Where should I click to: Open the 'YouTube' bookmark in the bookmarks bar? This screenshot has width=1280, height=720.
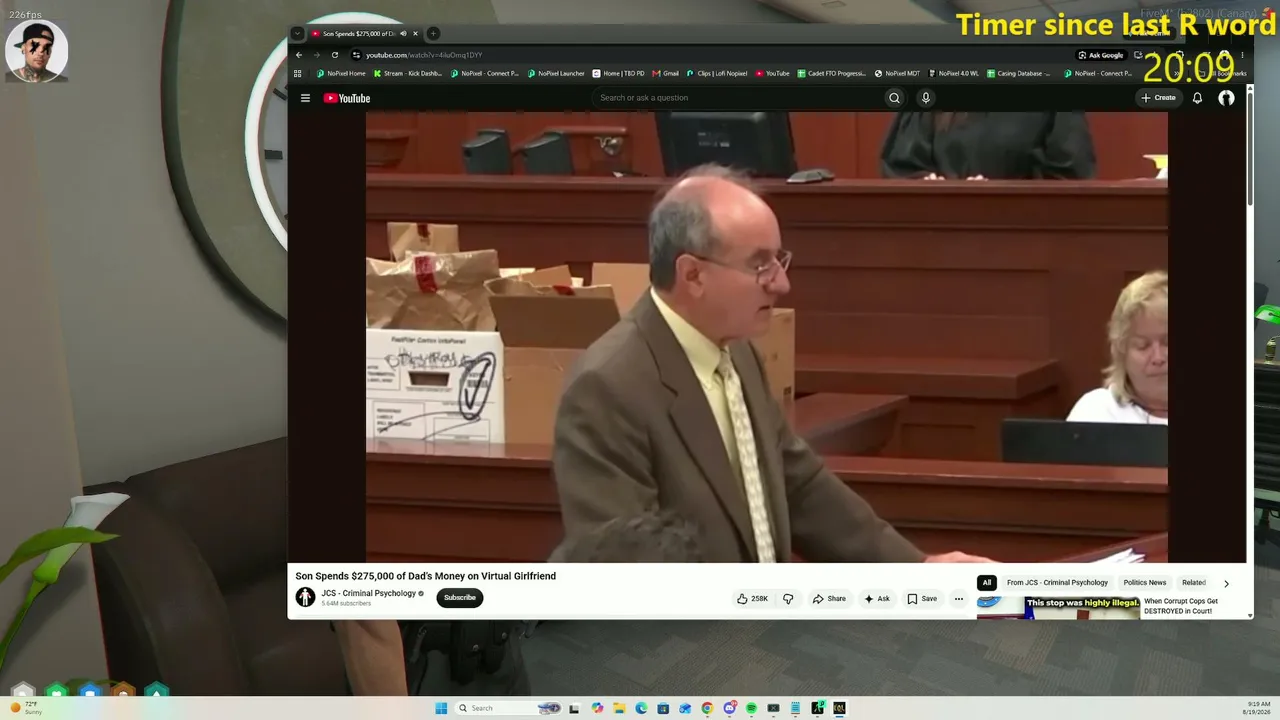click(x=772, y=73)
